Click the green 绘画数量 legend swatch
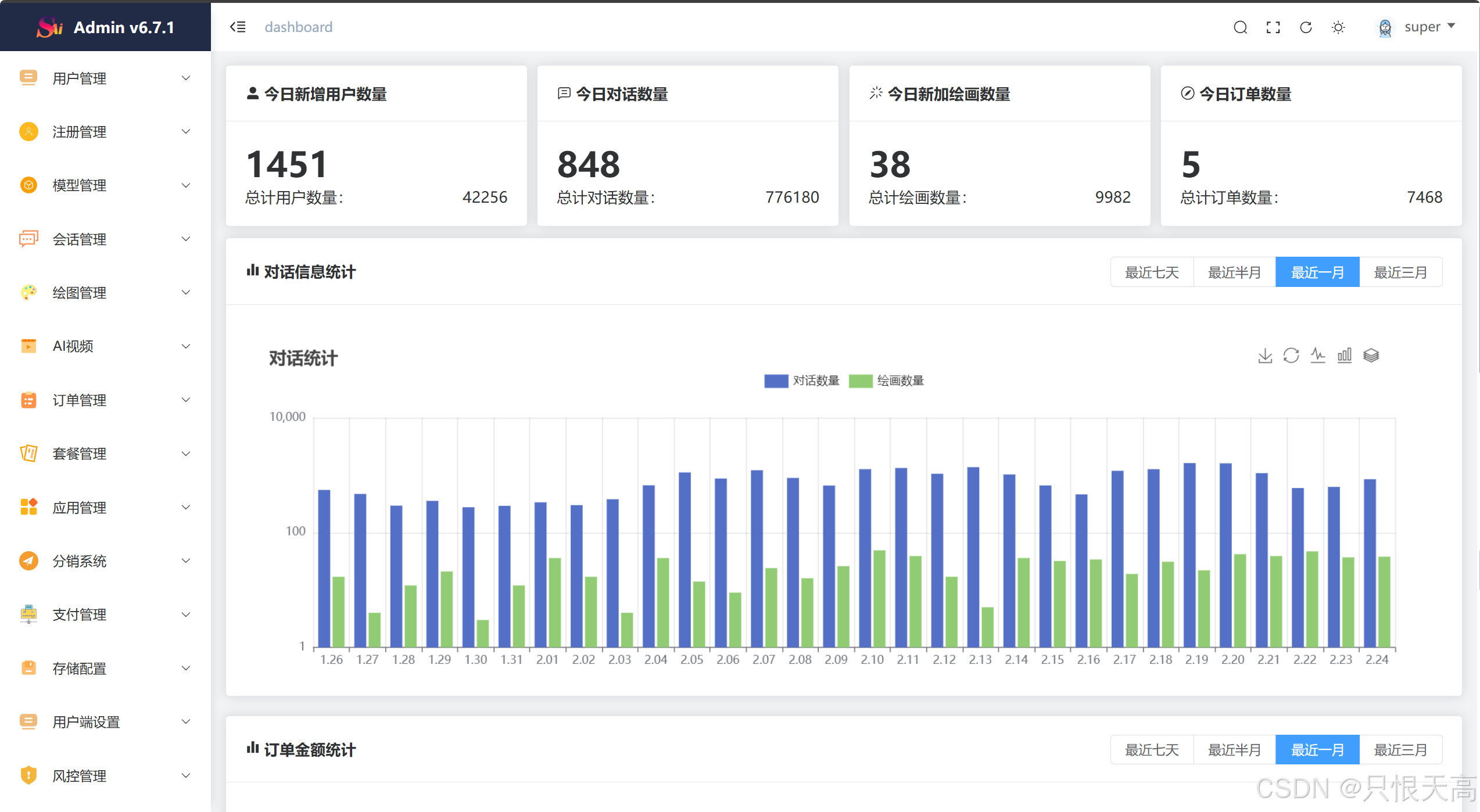Viewport: 1480px width, 812px height. point(861,381)
